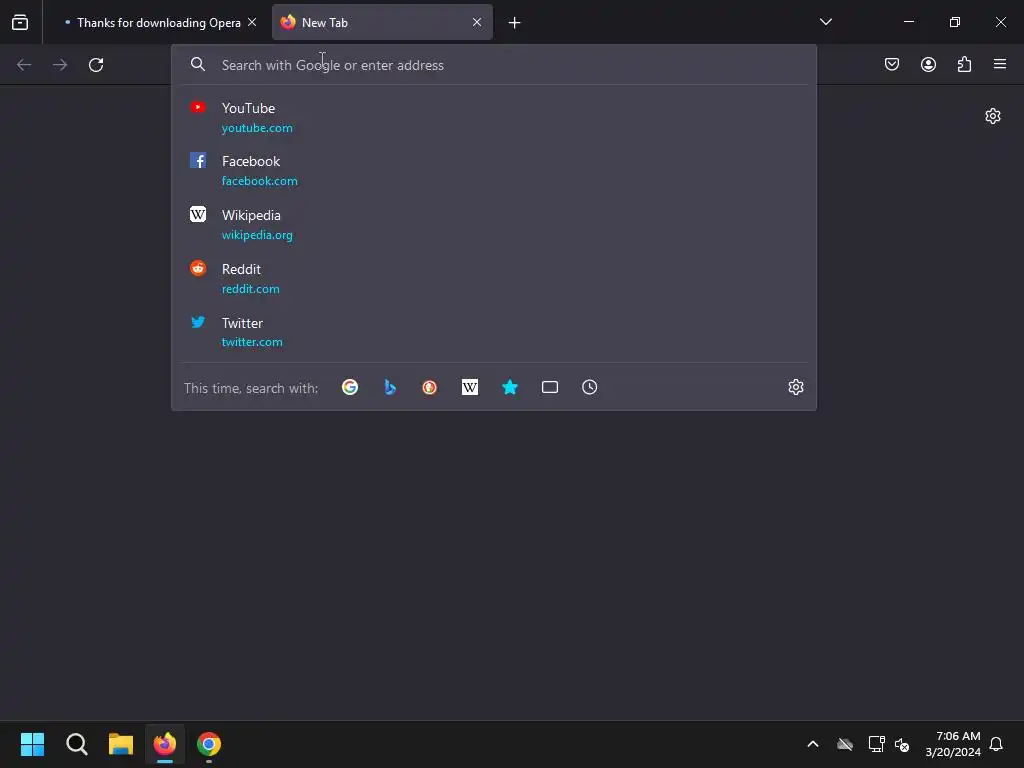Choose the Wikipedia suggestion
Image resolution: width=1024 pixels, height=768 pixels.
click(494, 224)
